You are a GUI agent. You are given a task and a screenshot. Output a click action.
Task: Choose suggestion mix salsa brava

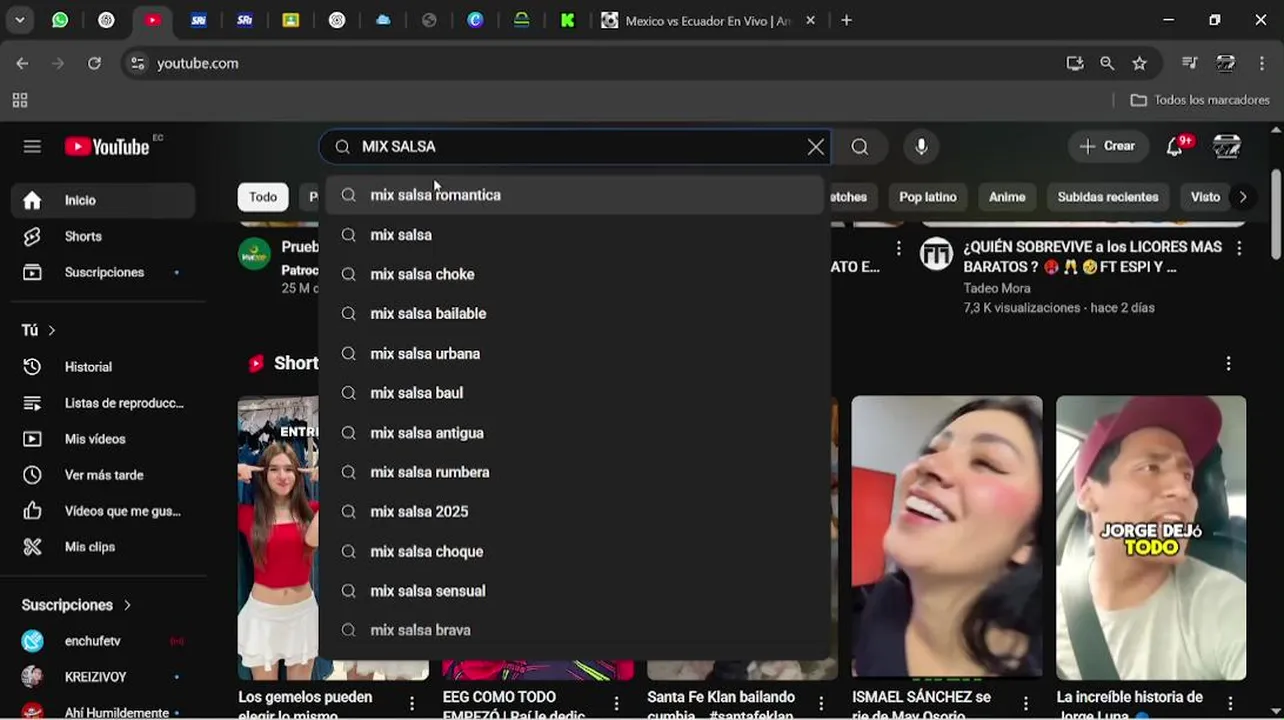[576, 631]
